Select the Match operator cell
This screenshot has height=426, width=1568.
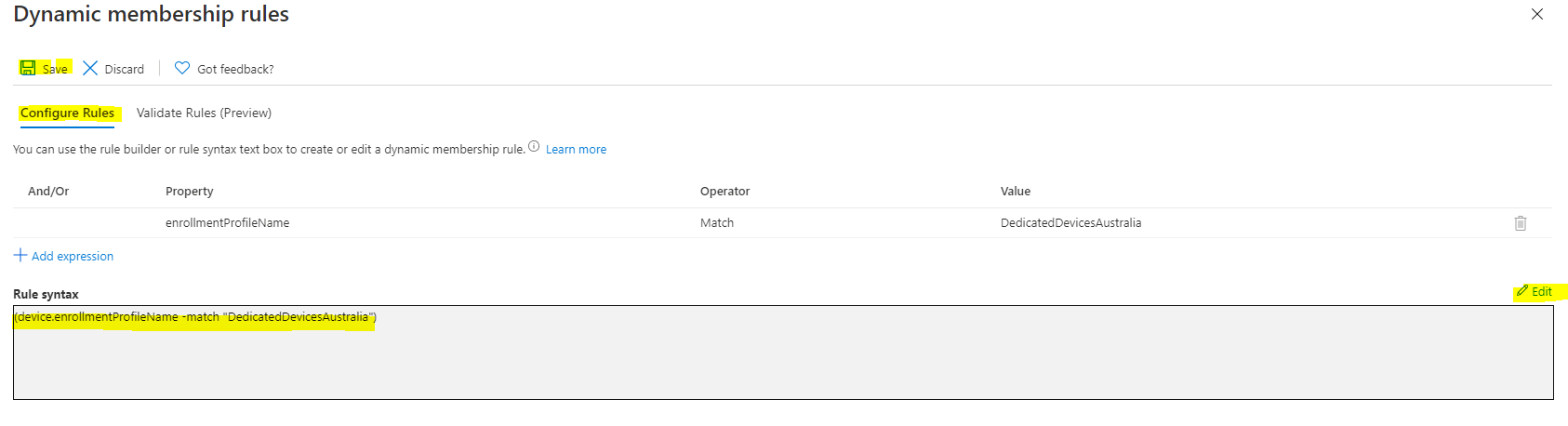pos(717,223)
